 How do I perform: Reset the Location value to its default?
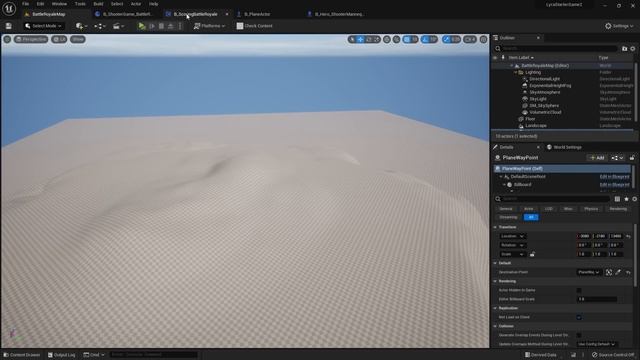(x=628, y=236)
